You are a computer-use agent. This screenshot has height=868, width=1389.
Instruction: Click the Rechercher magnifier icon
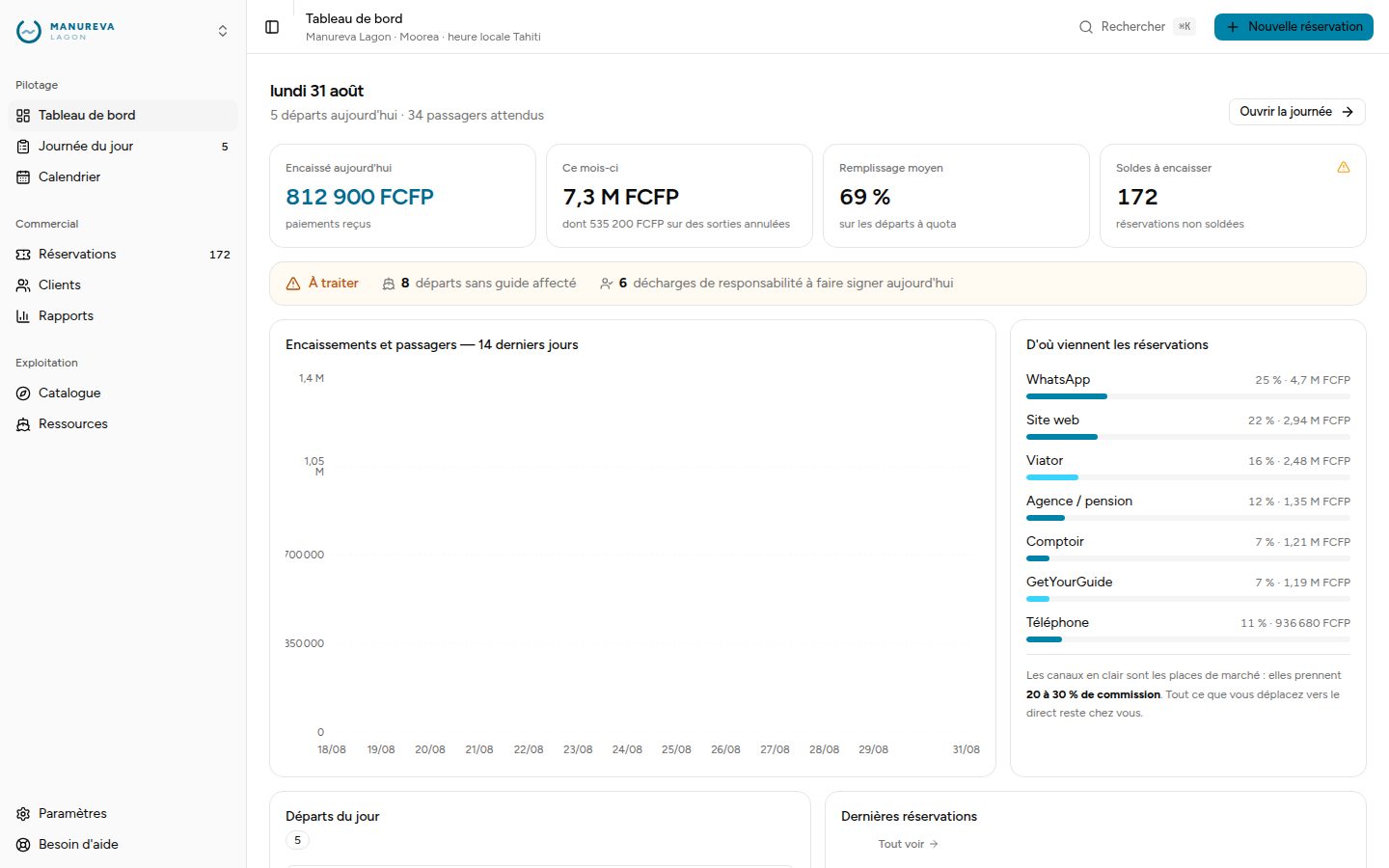[1086, 27]
